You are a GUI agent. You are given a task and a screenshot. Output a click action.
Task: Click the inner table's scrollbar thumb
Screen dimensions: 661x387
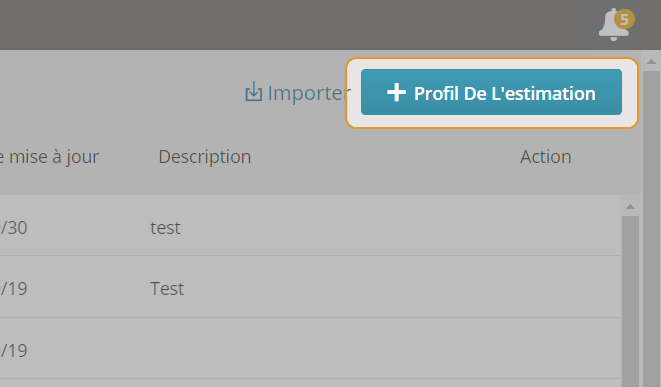(x=630, y=301)
